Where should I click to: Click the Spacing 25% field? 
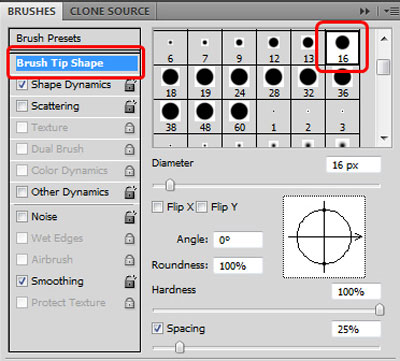click(x=356, y=329)
